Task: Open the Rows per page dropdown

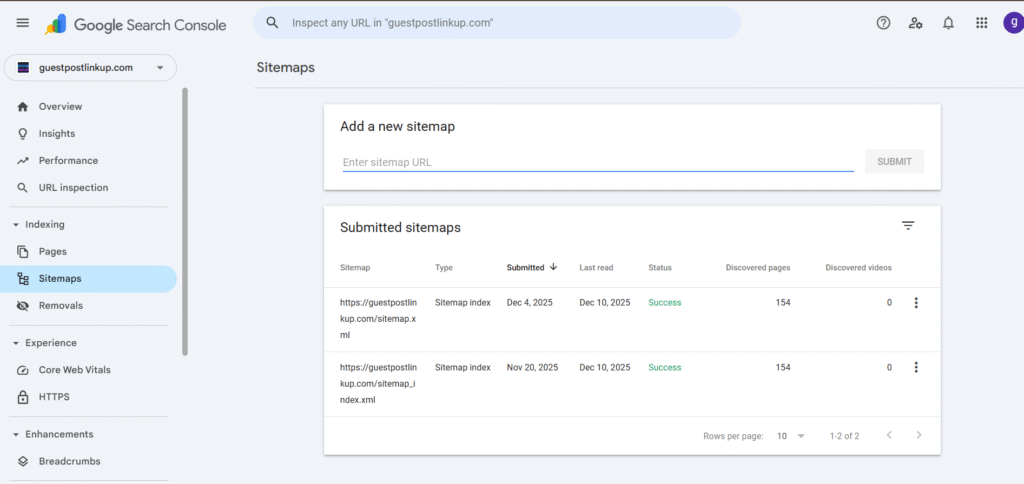Action: pyautogui.click(x=791, y=436)
